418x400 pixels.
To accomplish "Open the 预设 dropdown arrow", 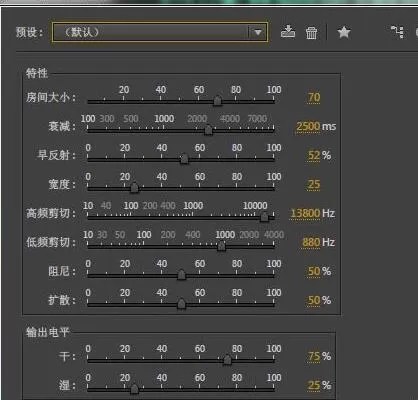I will pyautogui.click(x=258, y=32).
